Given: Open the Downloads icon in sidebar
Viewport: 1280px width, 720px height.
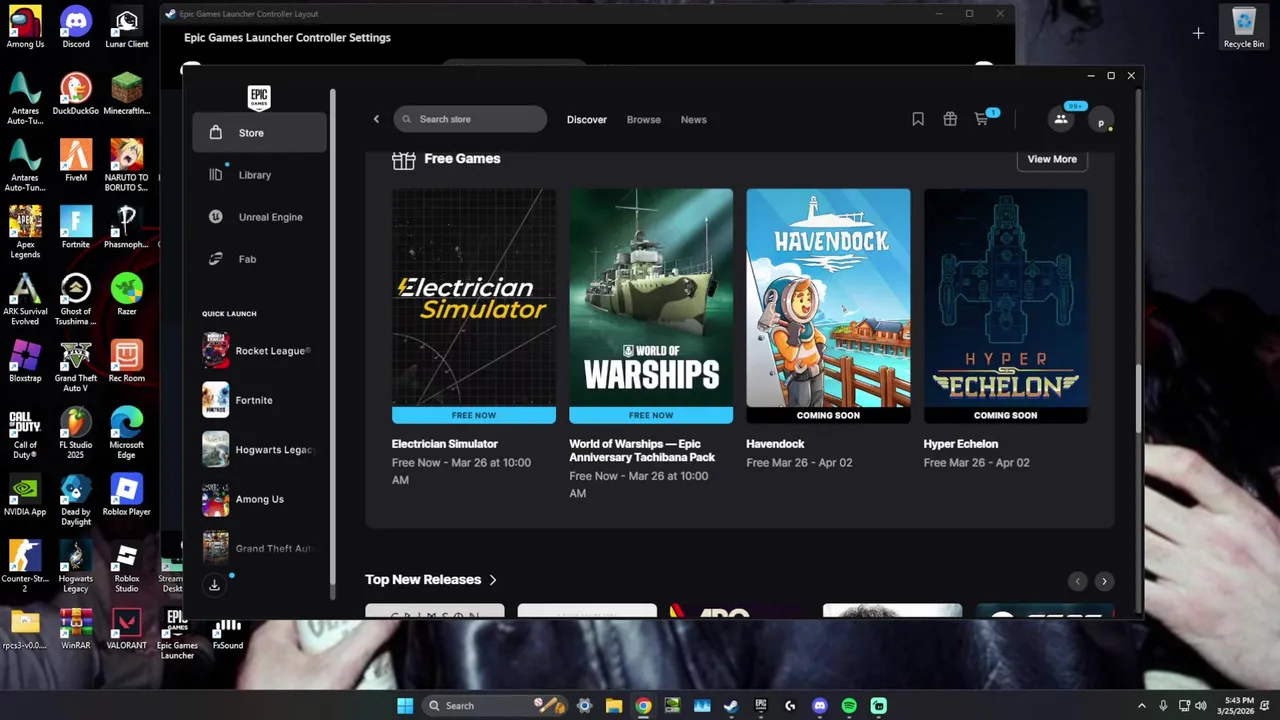Looking at the screenshot, I should (x=214, y=585).
